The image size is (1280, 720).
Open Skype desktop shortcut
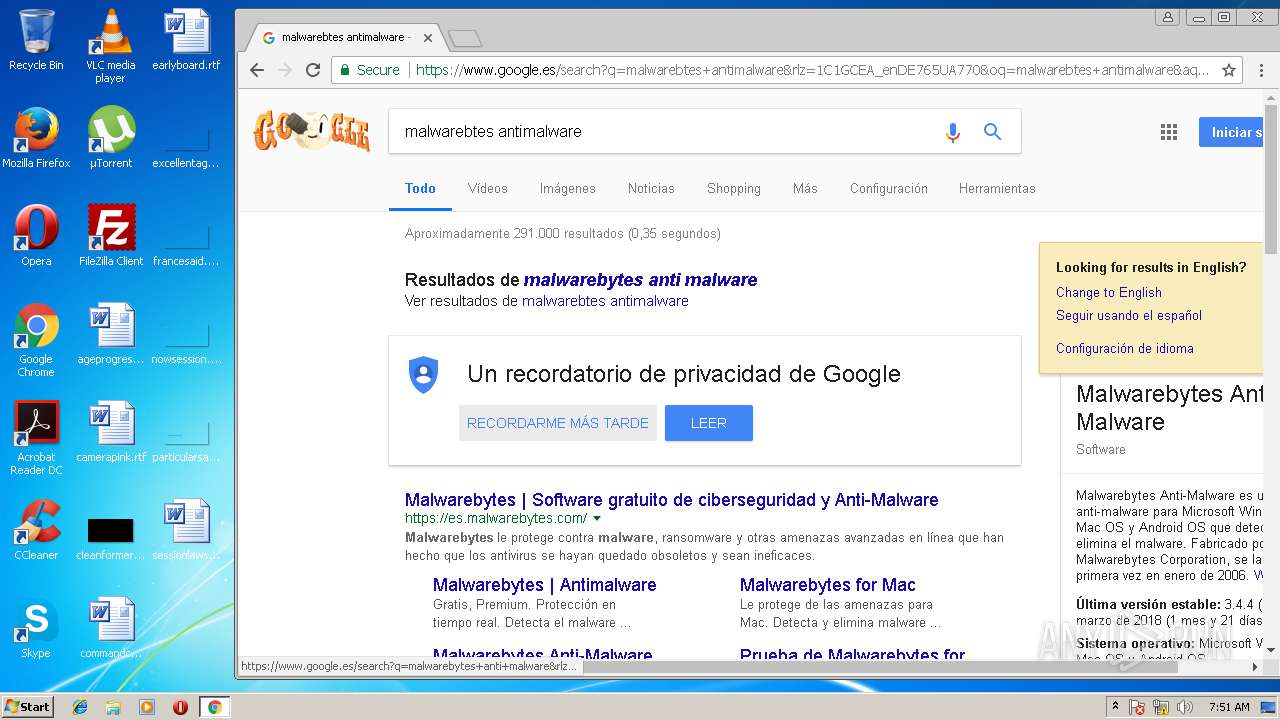pos(36,628)
